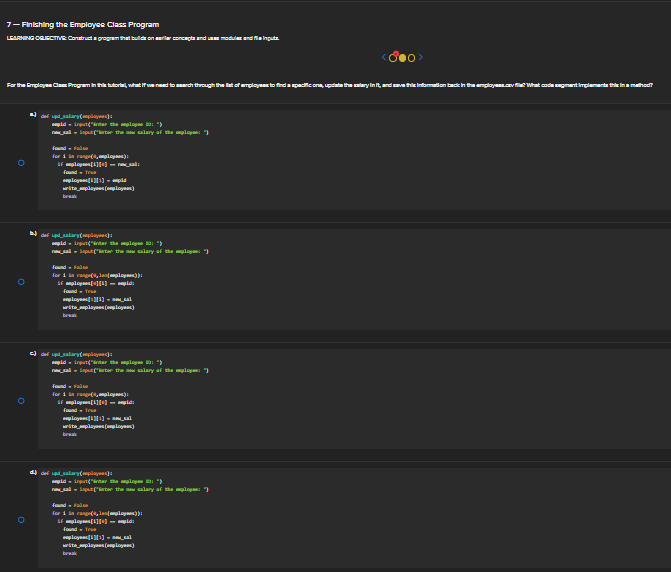Click the red incorrect marker badge
671x572 pixels.
[396, 54]
